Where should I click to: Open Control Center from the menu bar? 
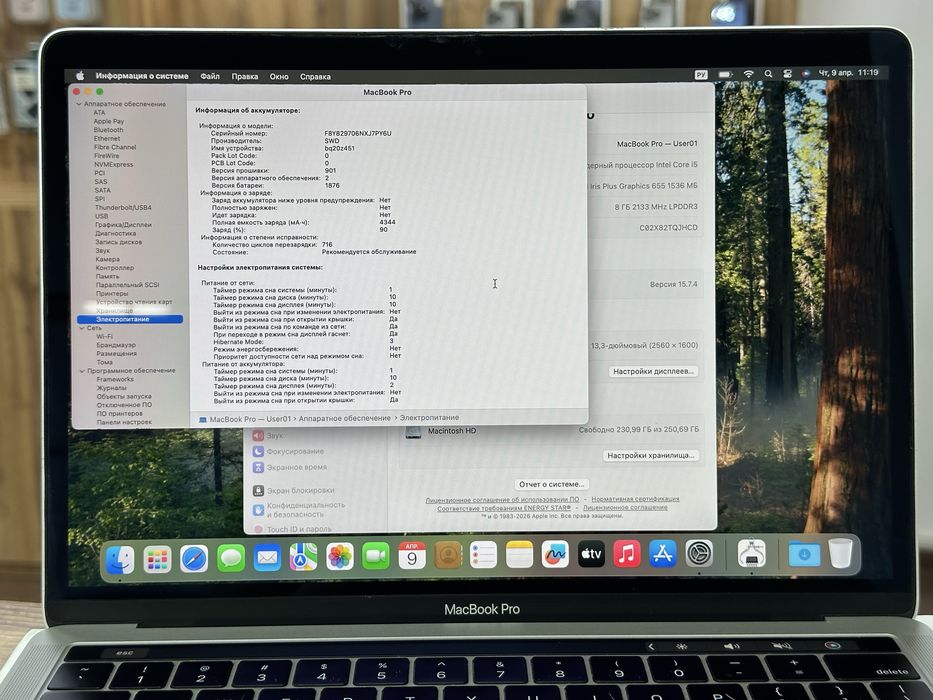tap(787, 74)
